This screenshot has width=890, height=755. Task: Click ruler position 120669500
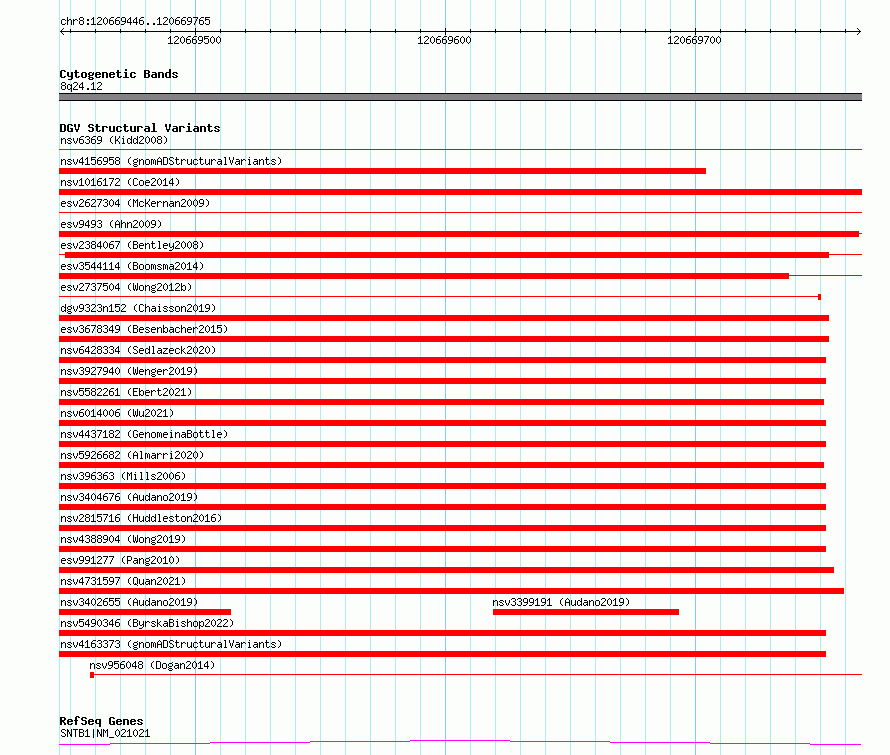[194, 40]
